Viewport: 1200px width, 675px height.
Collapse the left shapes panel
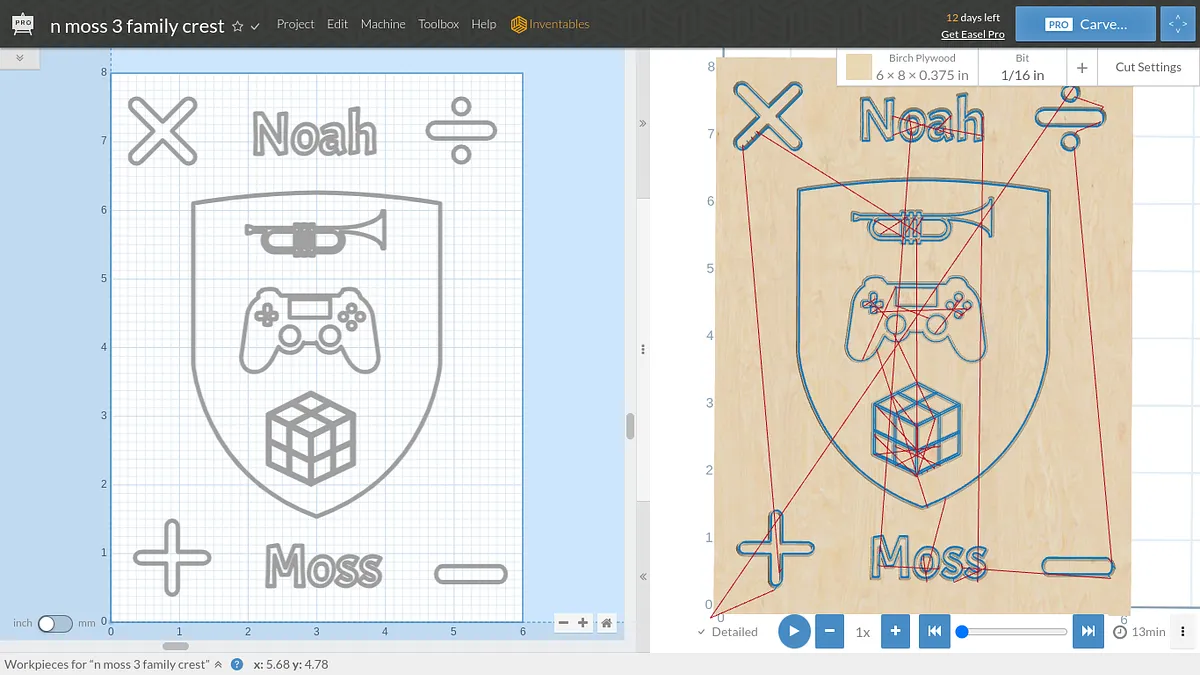pyautogui.click(x=19, y=59)
